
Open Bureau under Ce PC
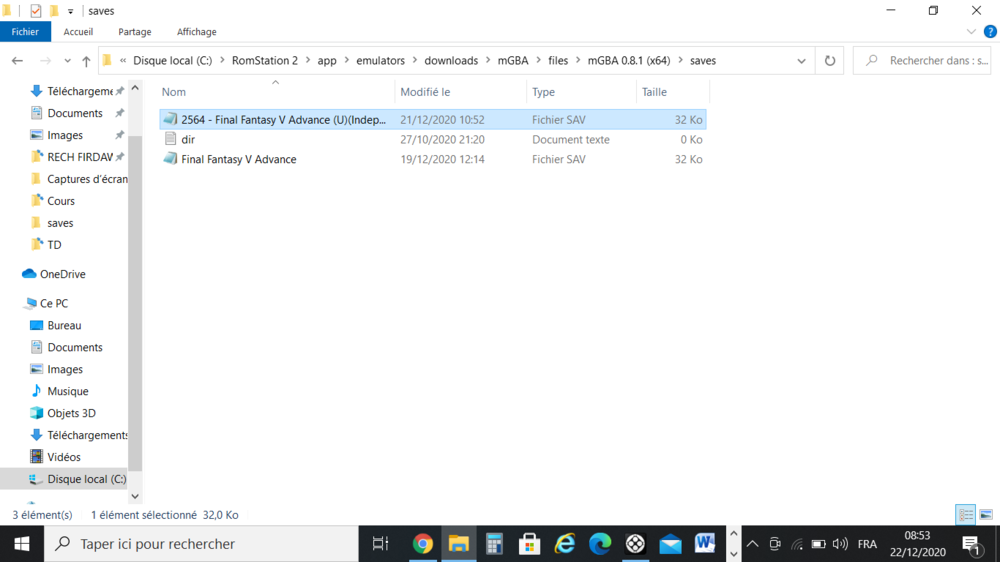pos(64,325)
